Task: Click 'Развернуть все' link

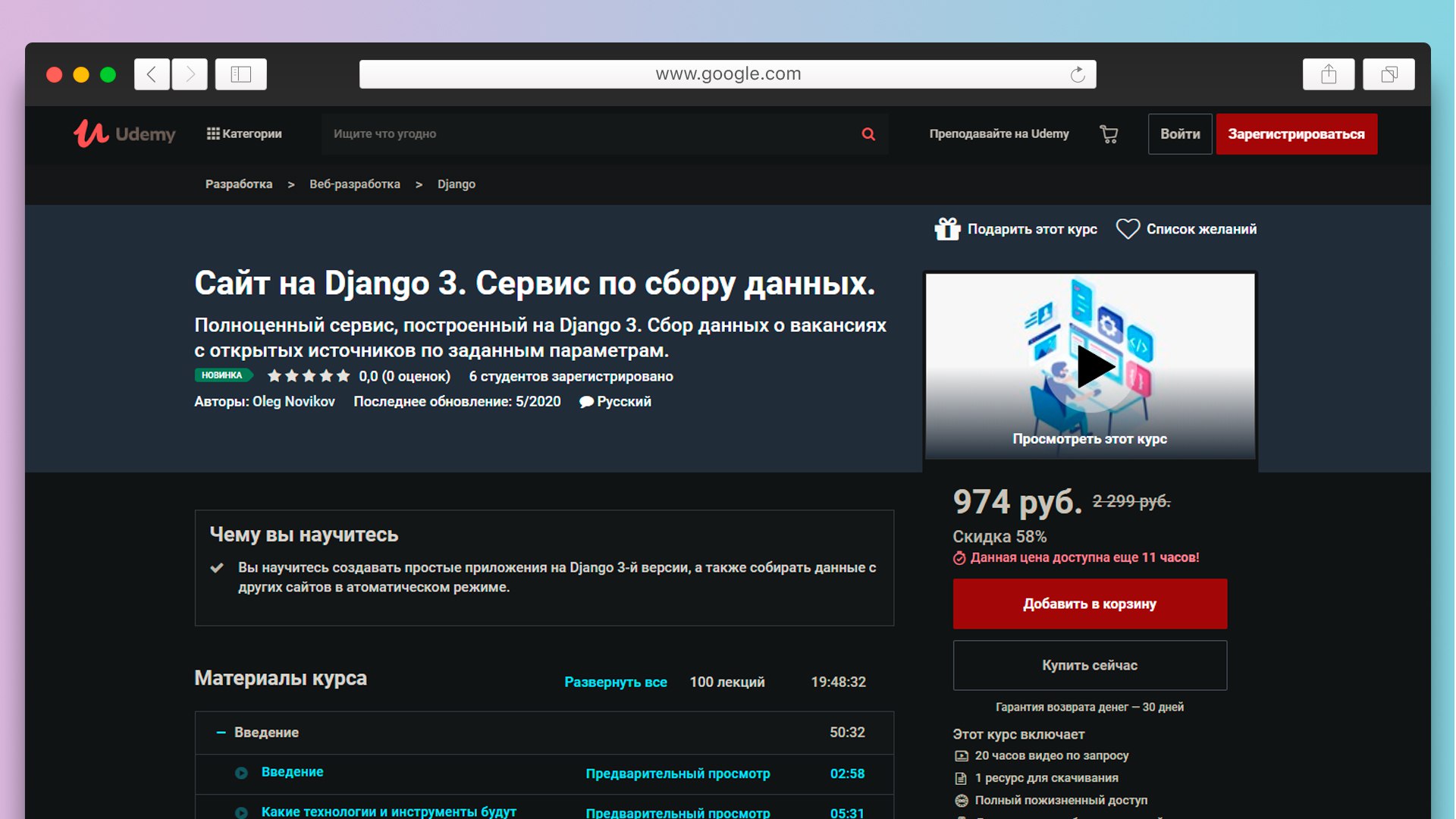Action: pyautogui.click(x=616, y=682)
